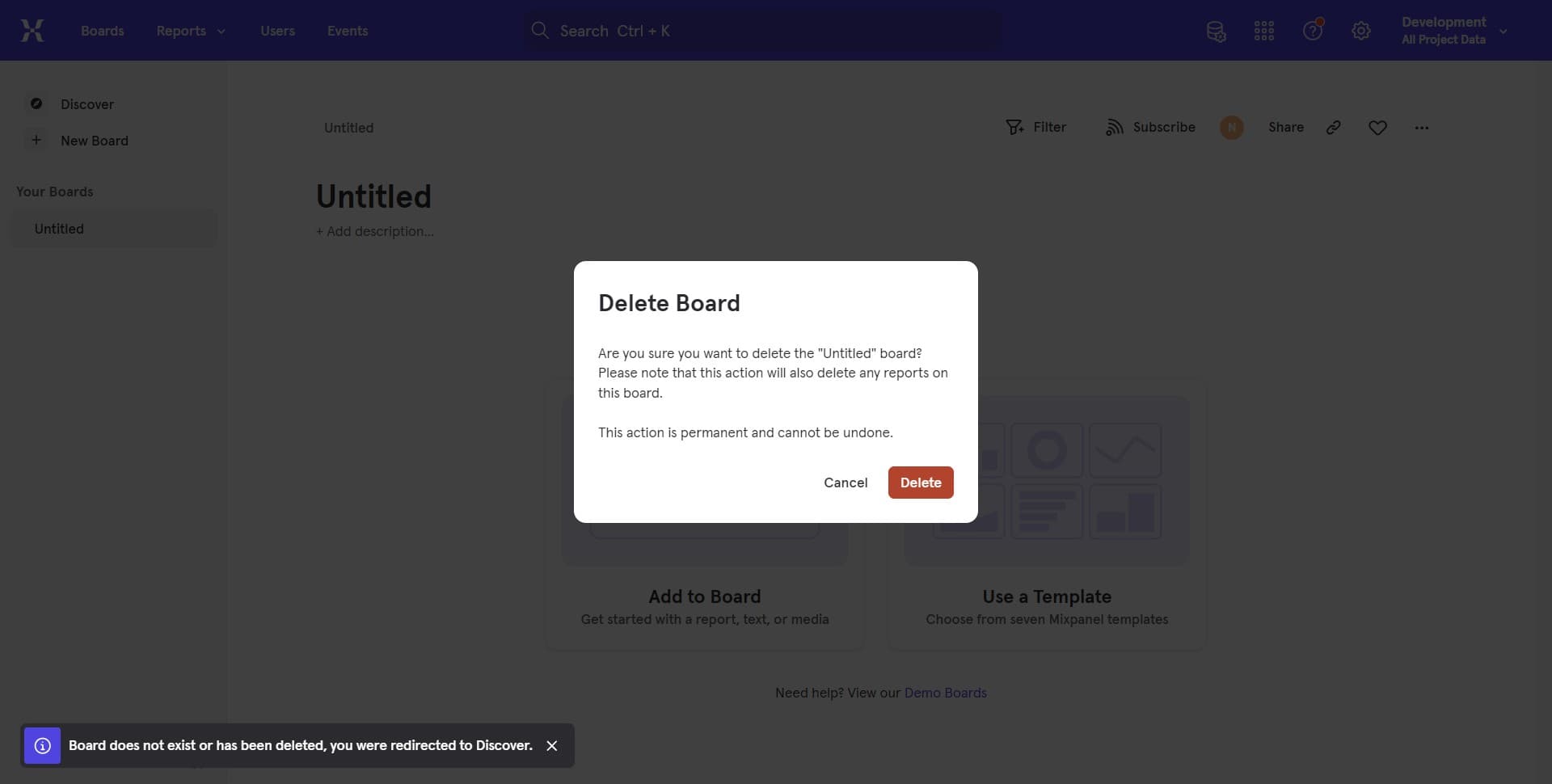This screenshot has width=1552, height=784.
Task: Open the Demo Boards link
Action: 946,693
